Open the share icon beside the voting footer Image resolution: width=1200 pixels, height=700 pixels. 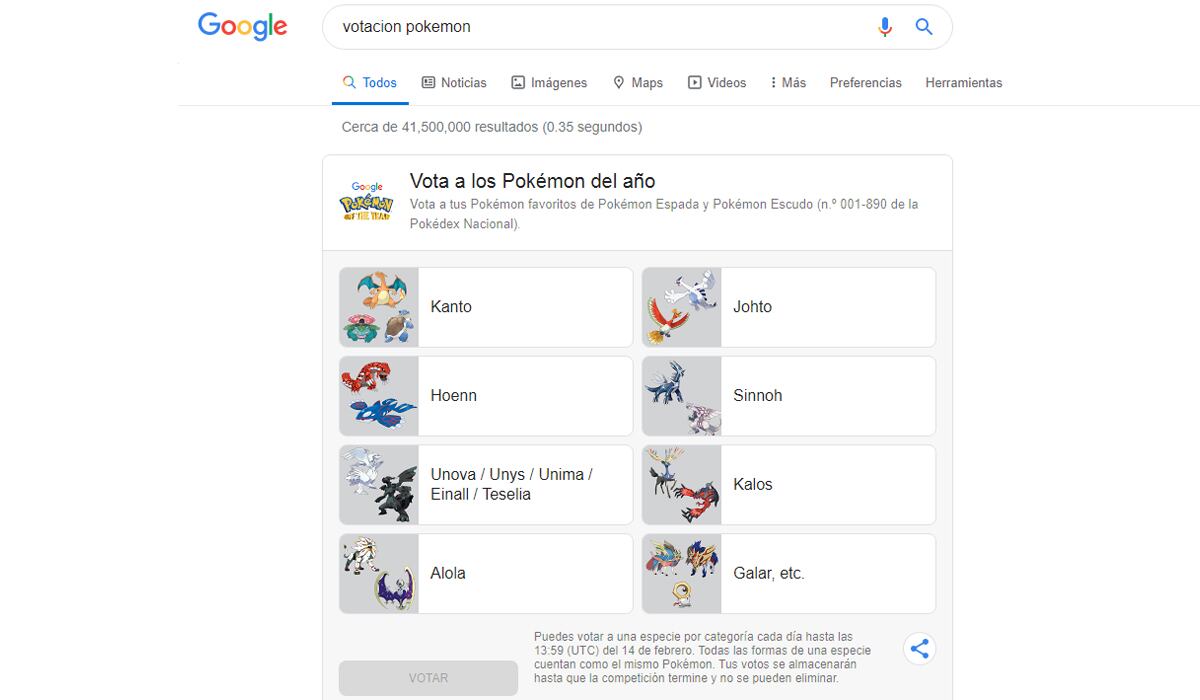tap(919, 648)
